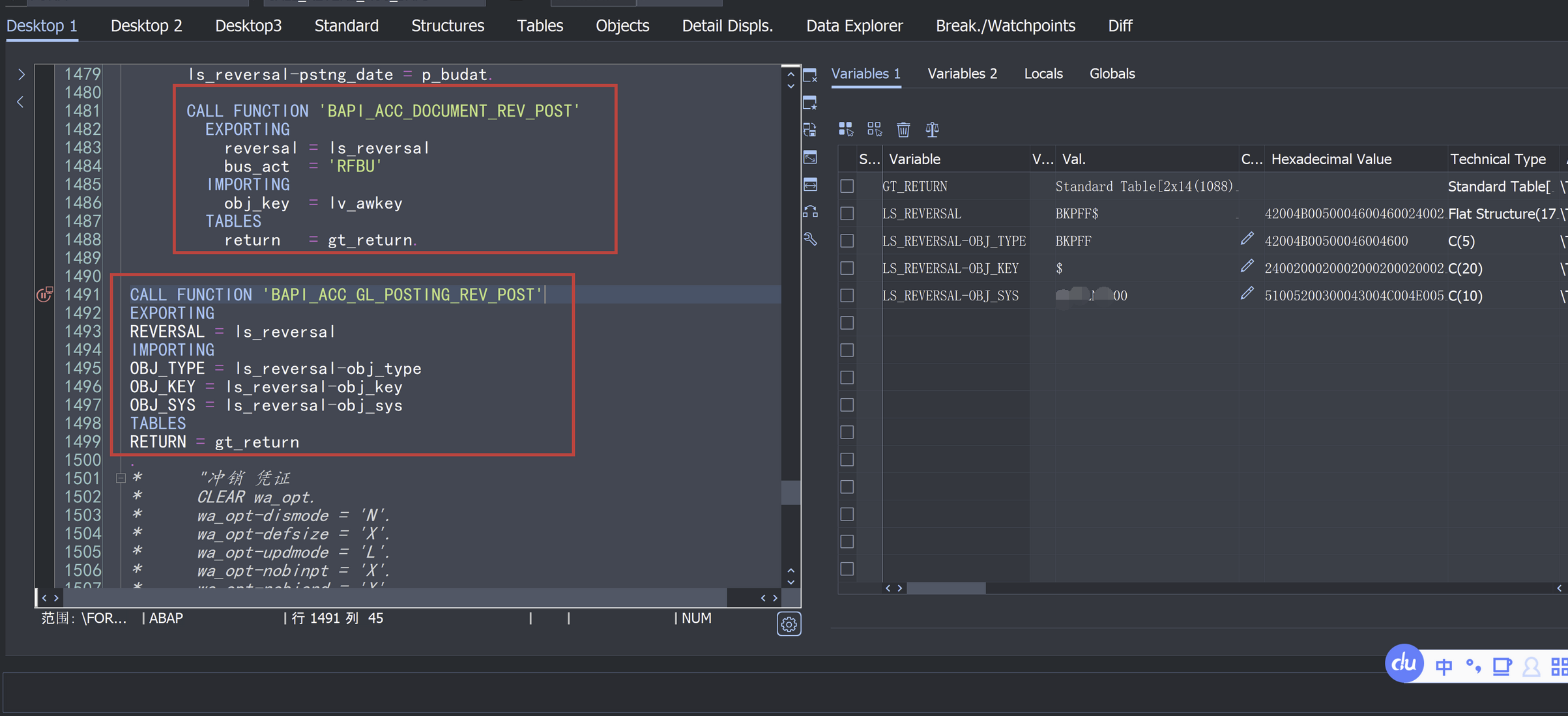Switch to the Desktop3 tab

(248, 26)
